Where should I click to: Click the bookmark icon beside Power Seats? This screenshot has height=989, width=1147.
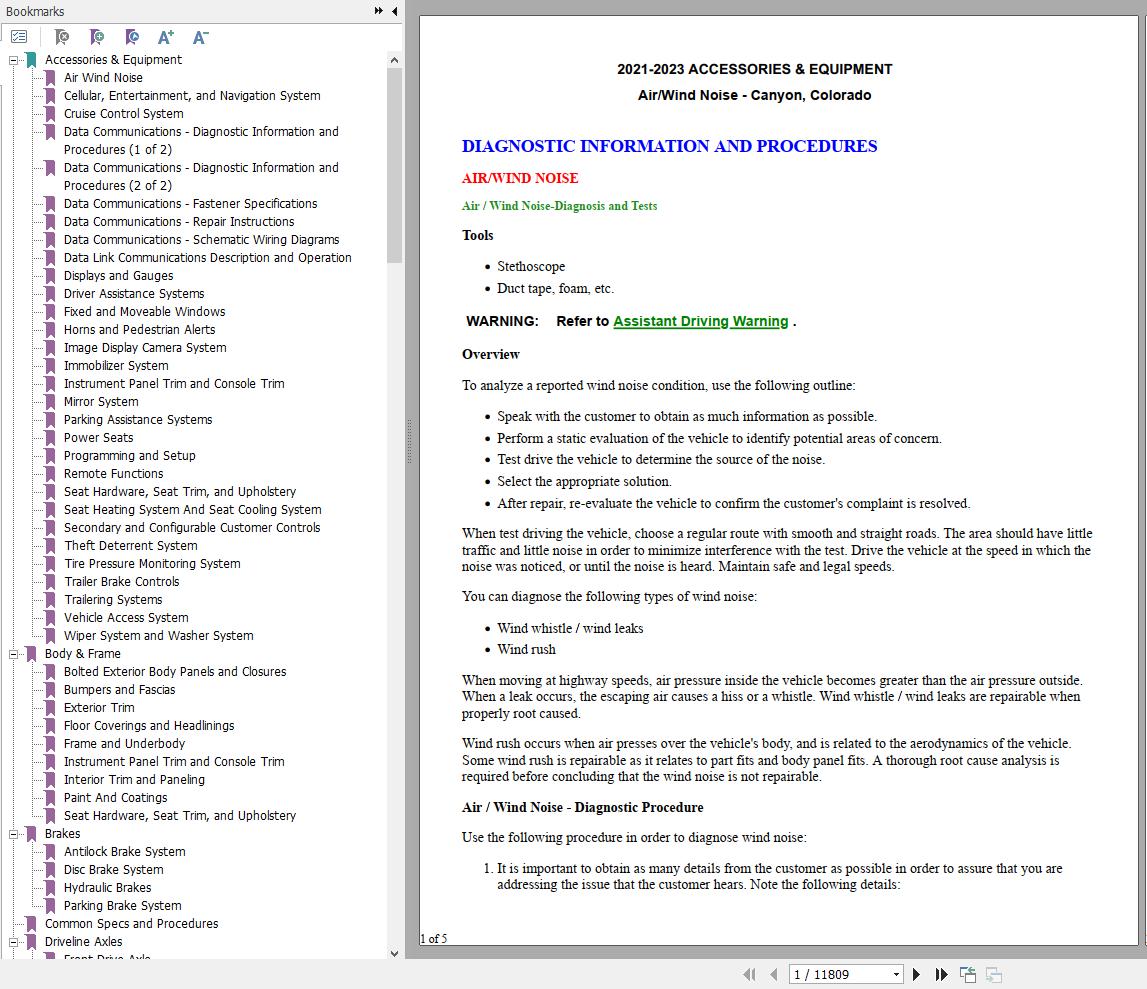click(50, 437)
